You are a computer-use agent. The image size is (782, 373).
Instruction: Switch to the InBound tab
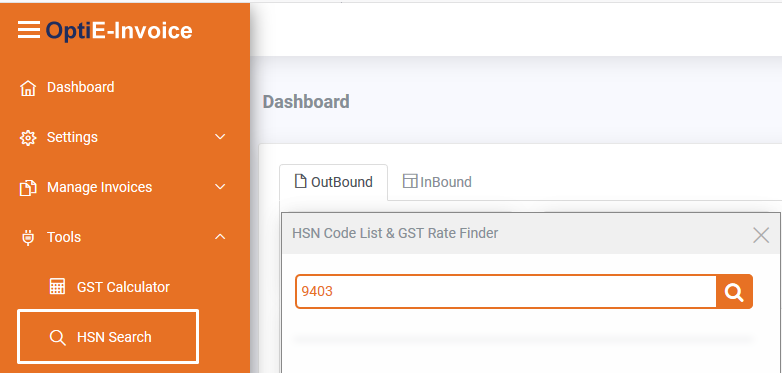437,182
